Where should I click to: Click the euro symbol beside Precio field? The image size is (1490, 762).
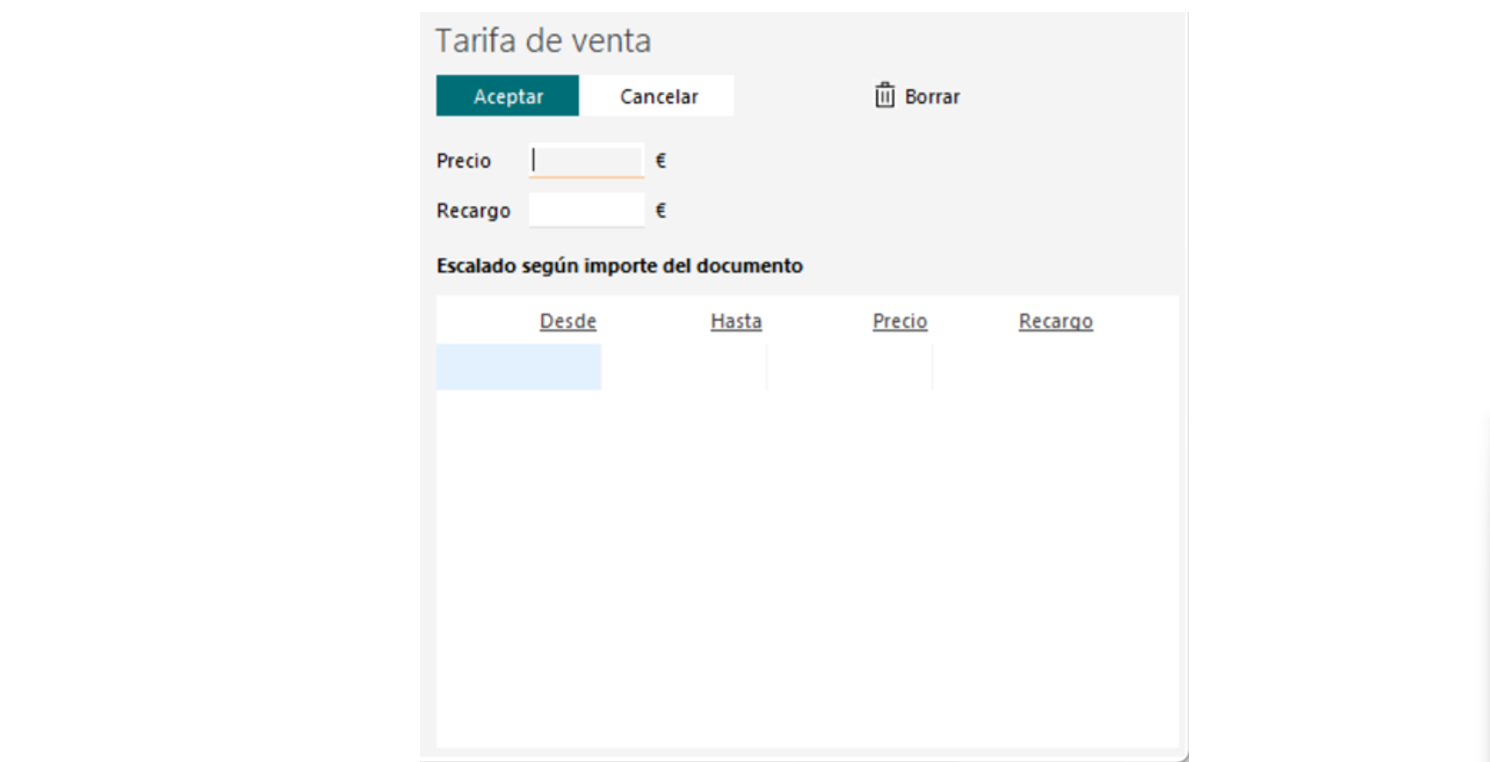tap(661, 161)
